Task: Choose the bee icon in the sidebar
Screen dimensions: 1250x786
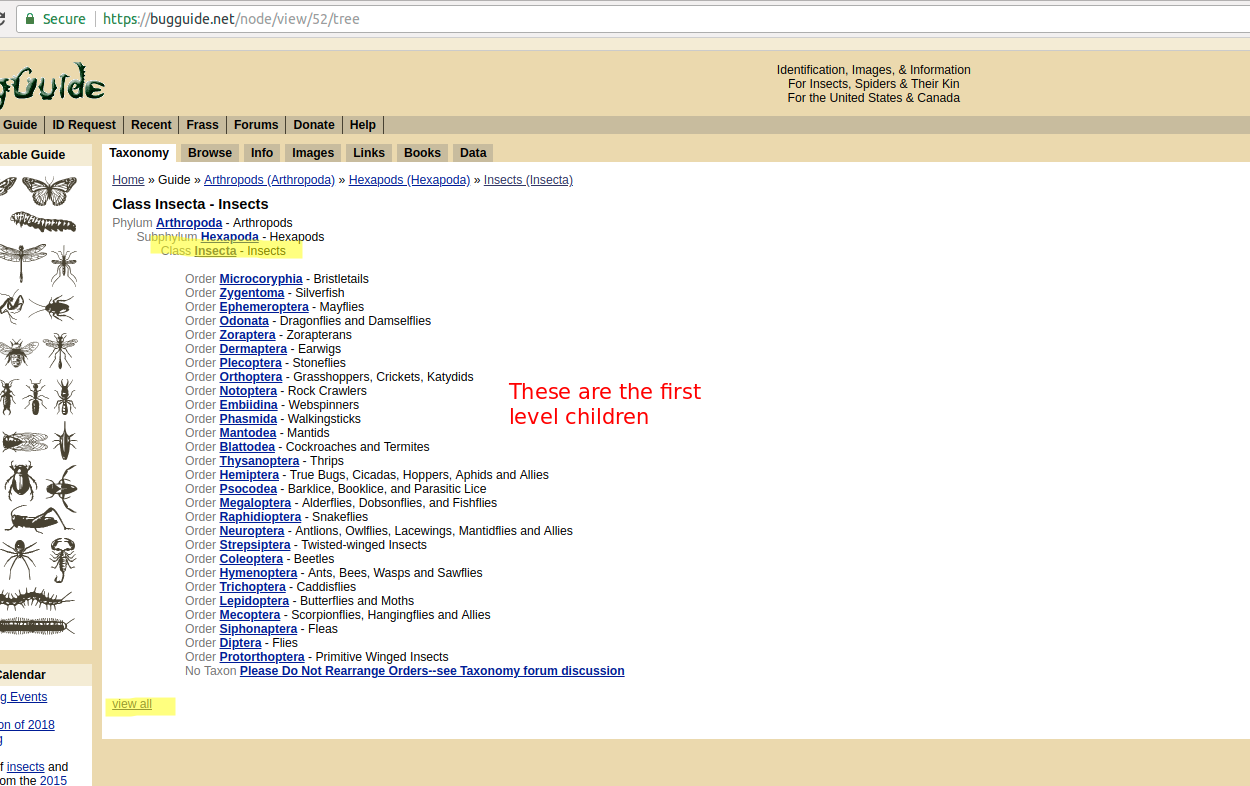Action: [x=18, y=352]
